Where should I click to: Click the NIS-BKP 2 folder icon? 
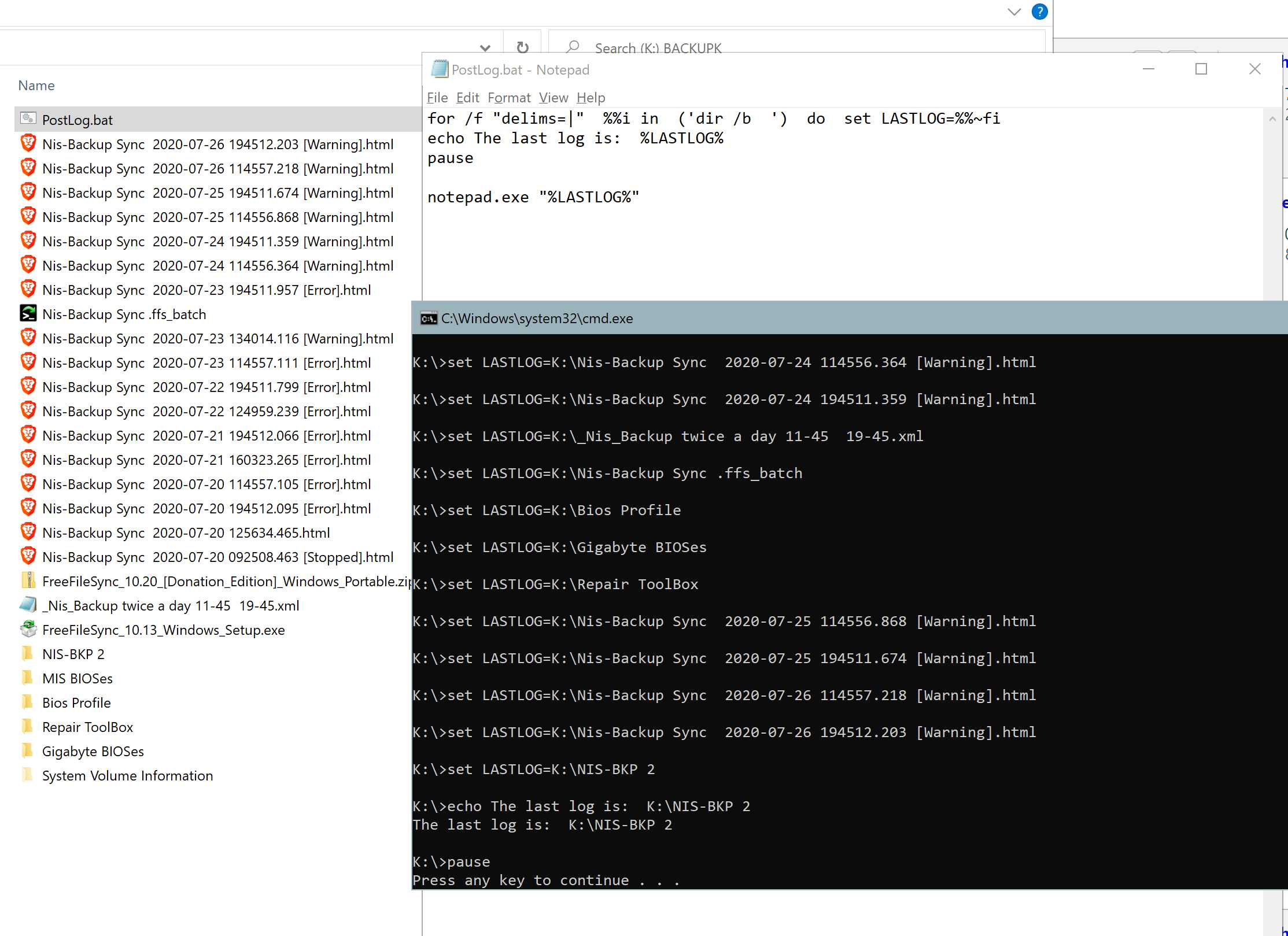[x=27, y=653]
